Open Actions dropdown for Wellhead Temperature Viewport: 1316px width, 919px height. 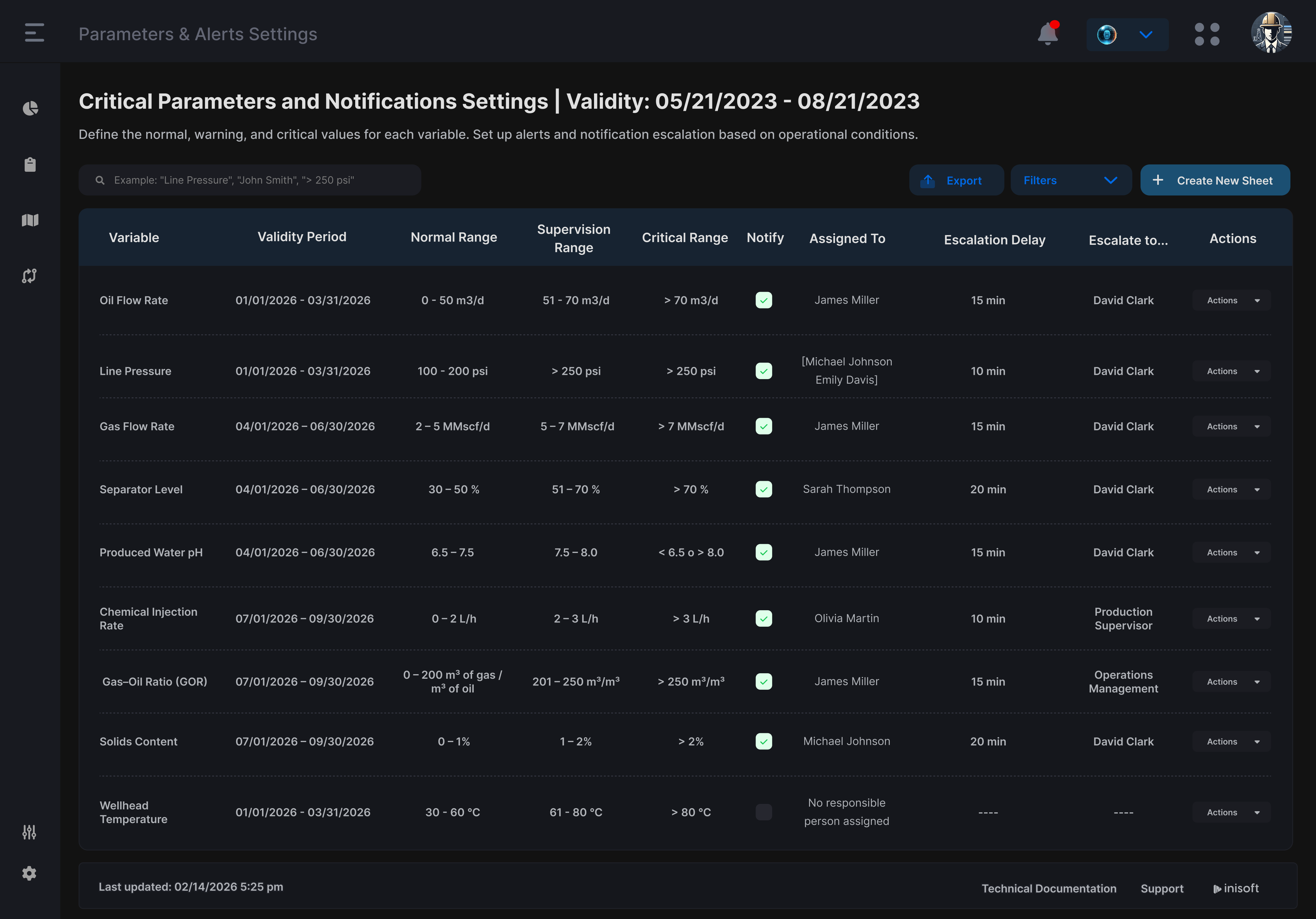point(1231,812)
